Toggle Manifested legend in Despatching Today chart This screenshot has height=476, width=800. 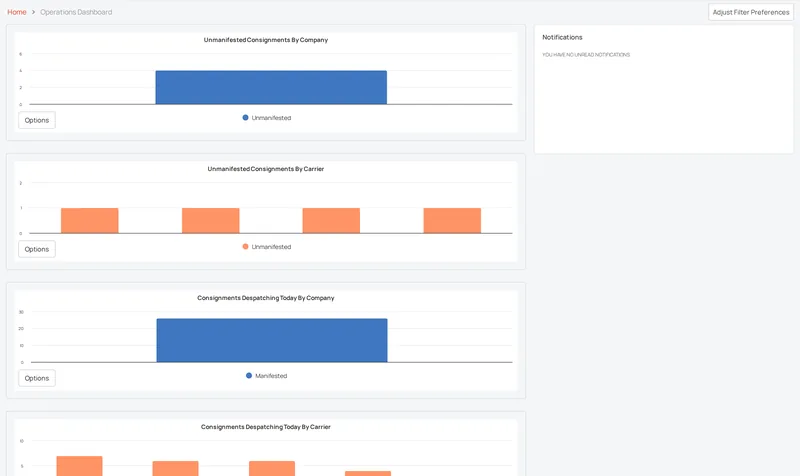tap(267, 376)
